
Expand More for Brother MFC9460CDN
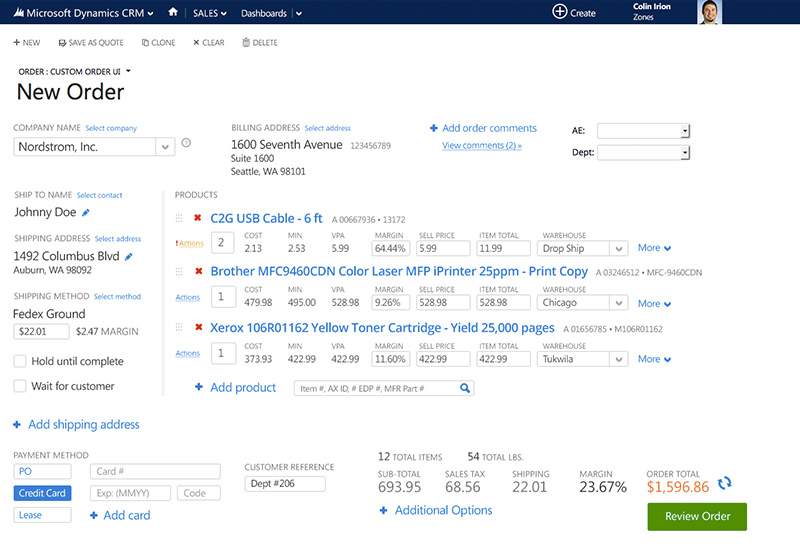point(654,304)
